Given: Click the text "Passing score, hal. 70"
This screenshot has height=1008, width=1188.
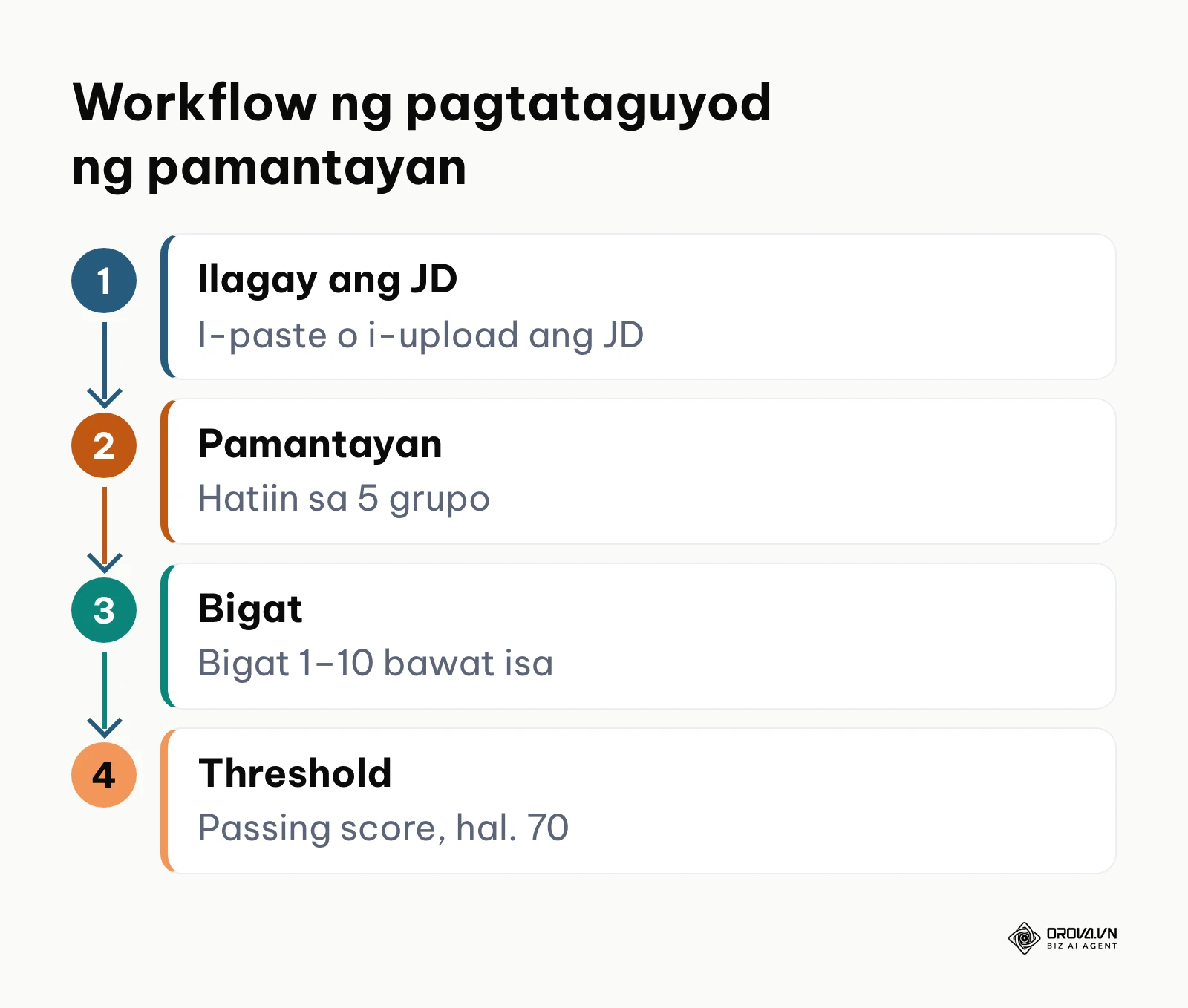Looking at the screenshot, I should [x=383, y=828].
